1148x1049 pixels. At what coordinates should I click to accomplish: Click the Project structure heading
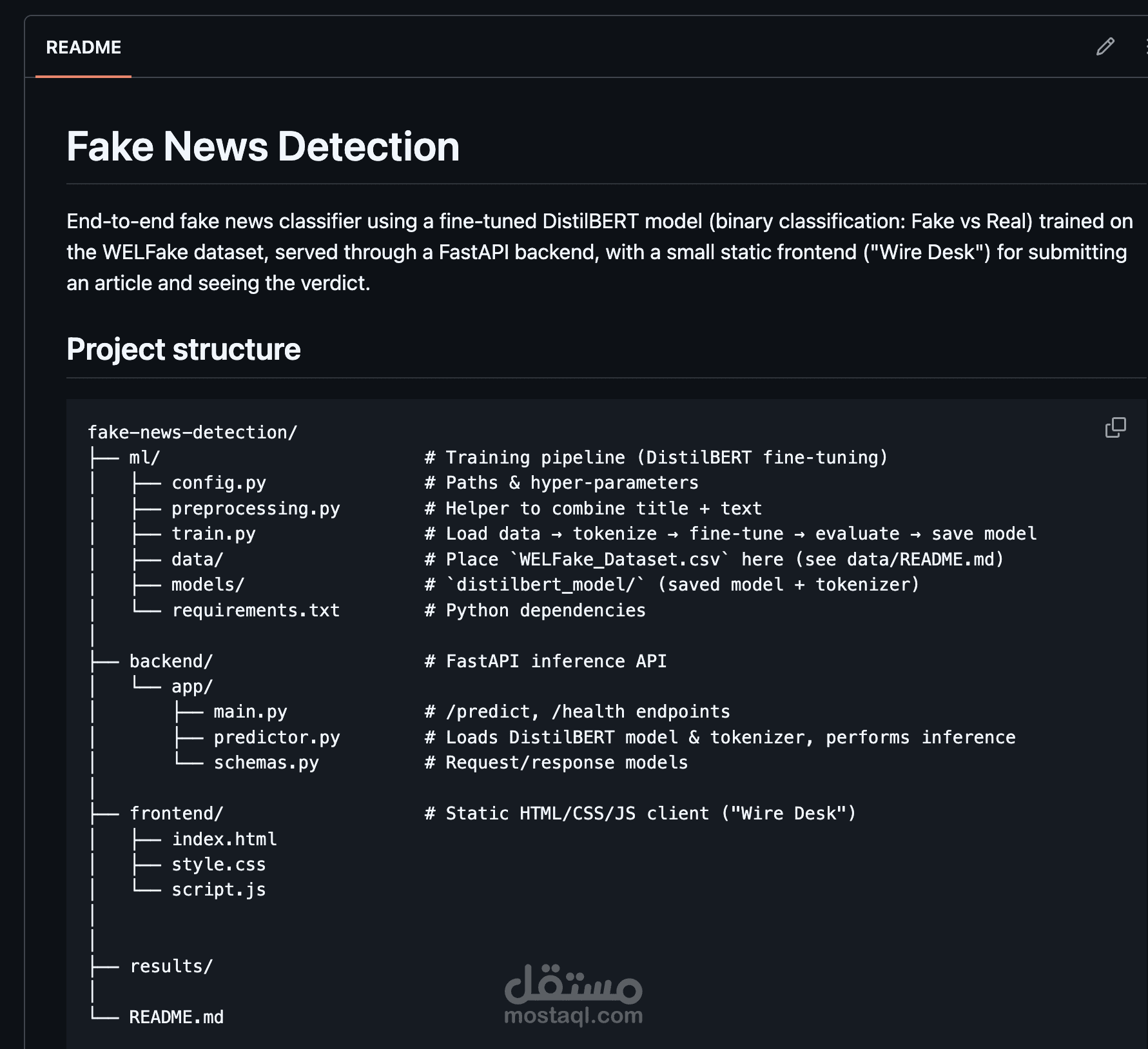point(184,349)
